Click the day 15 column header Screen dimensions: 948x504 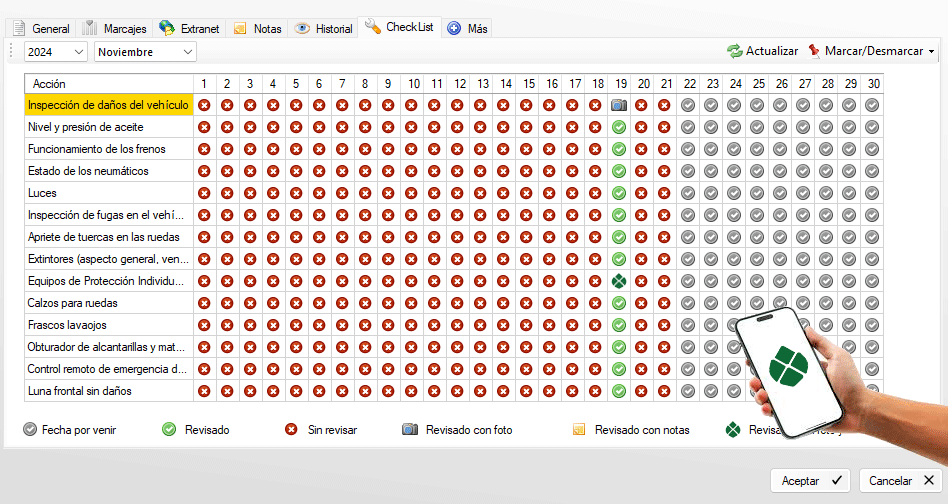coord(528,84)
